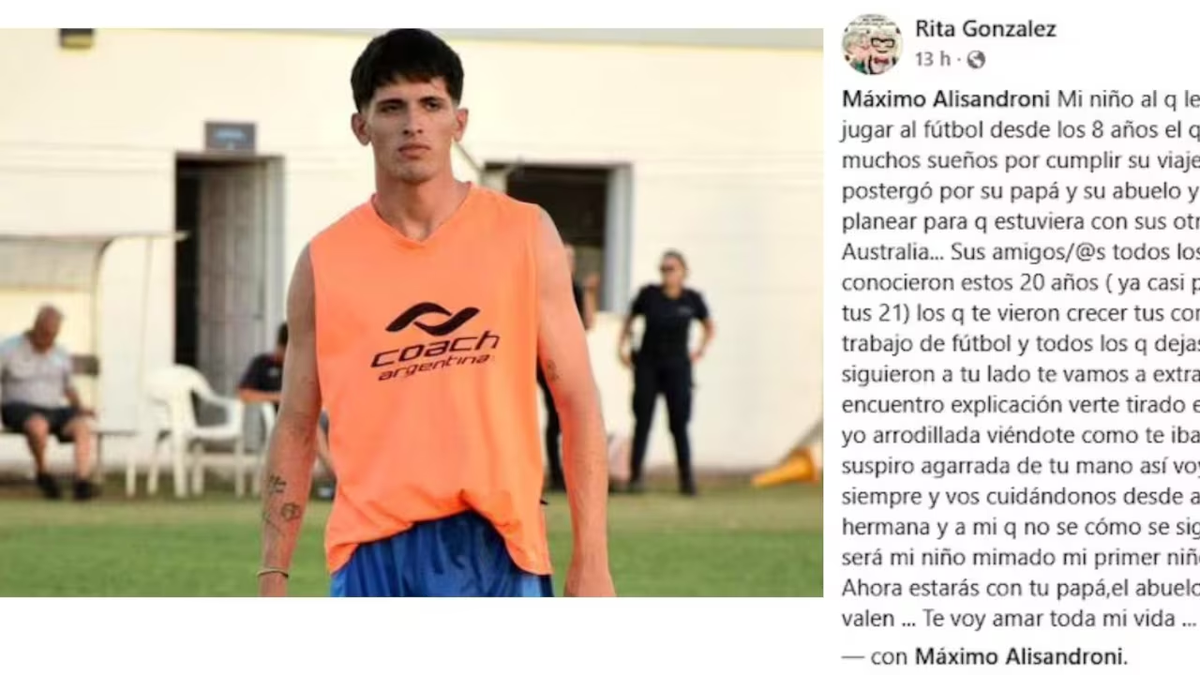The width and height of the screenshot is (1200, 675).
Task: Click the seated man at the photo's left edge
Action: pos(43,401)
